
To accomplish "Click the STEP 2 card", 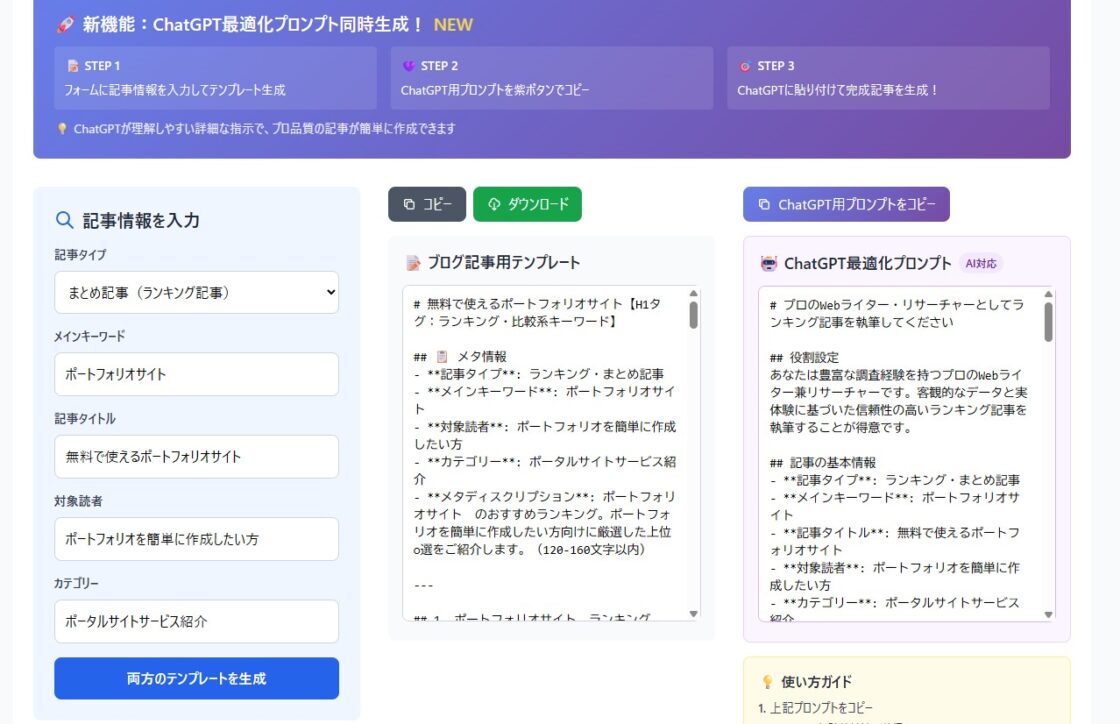I will [x=551, y=78].
